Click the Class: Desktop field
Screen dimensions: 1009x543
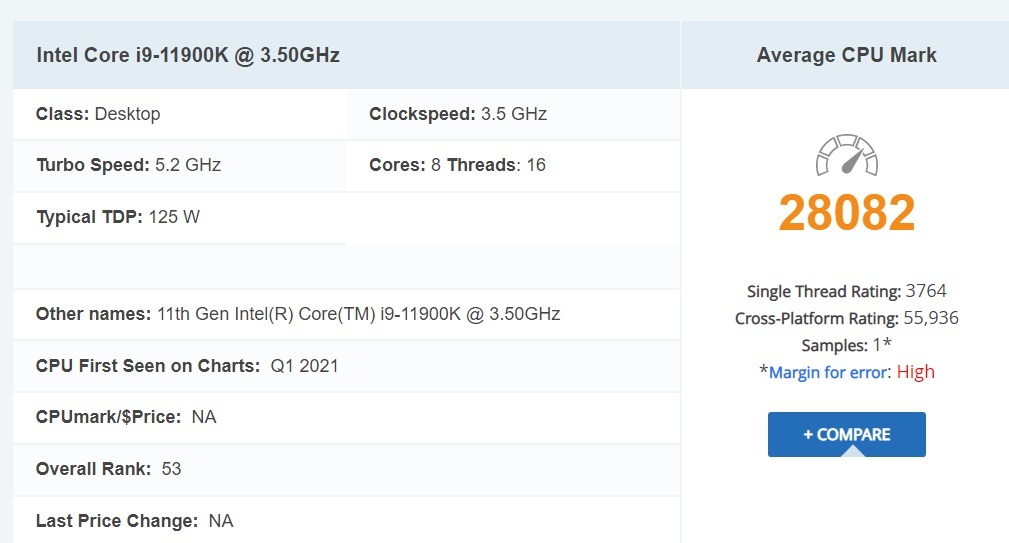tap(98, 114)
